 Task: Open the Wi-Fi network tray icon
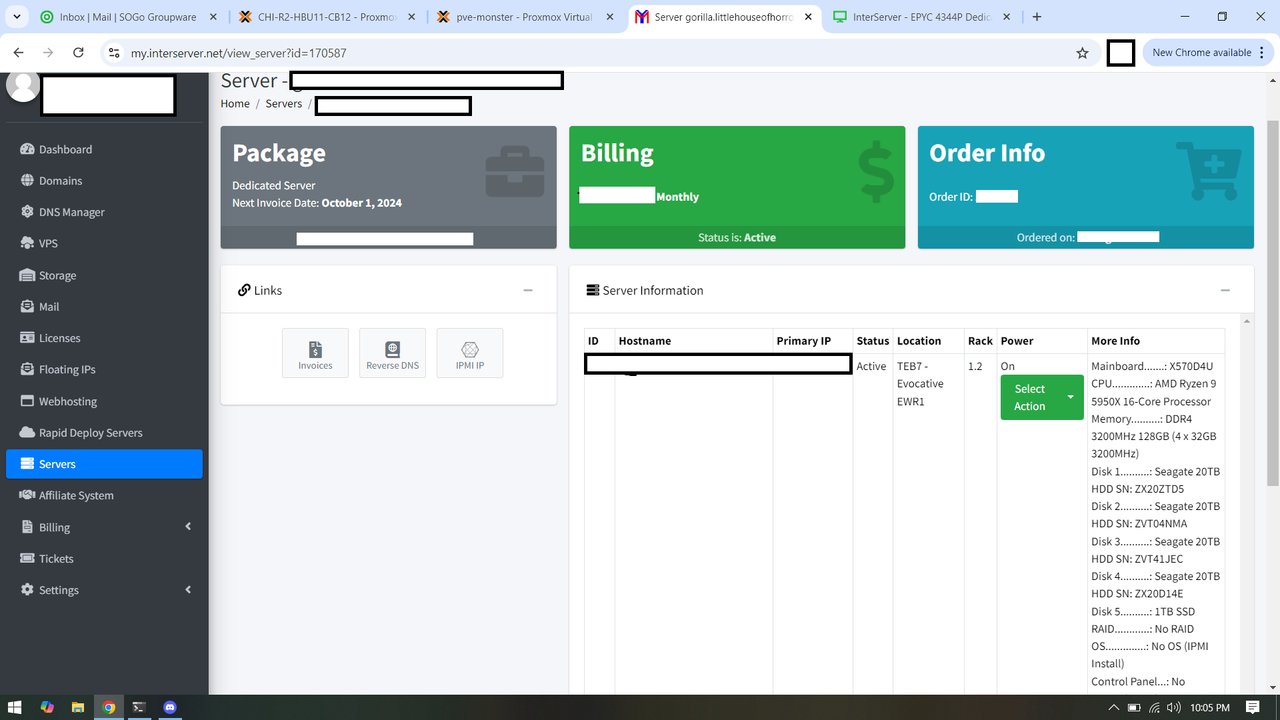tap(1155, 708)
